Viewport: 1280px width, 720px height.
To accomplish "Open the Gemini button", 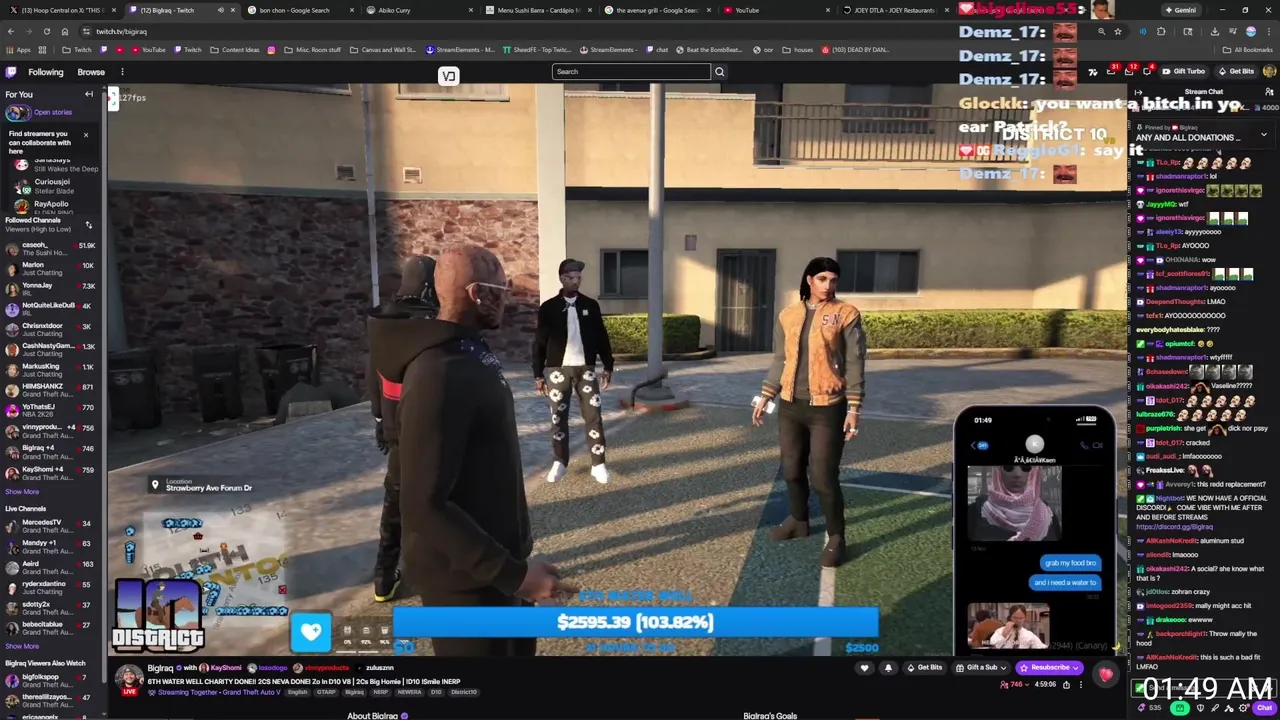I will pyautogui.click(x=1181, y=10).
